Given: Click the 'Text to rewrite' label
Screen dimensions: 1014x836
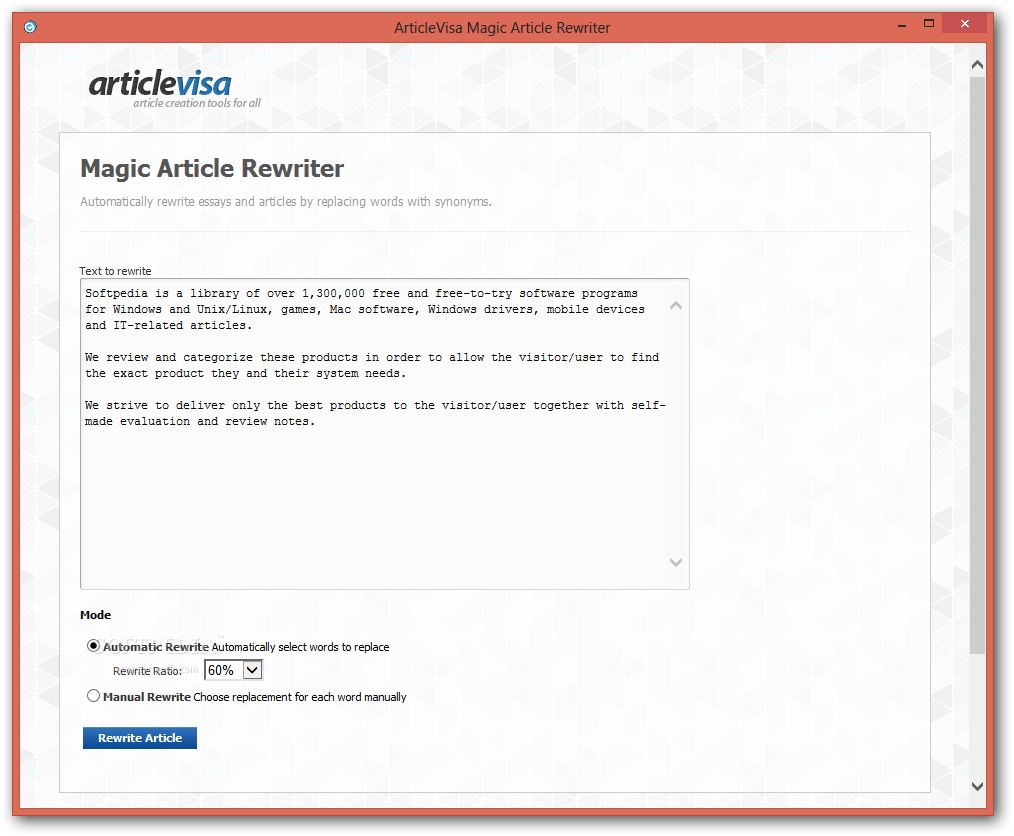Looking at the screenshot, I should click(x=115, y=271).
